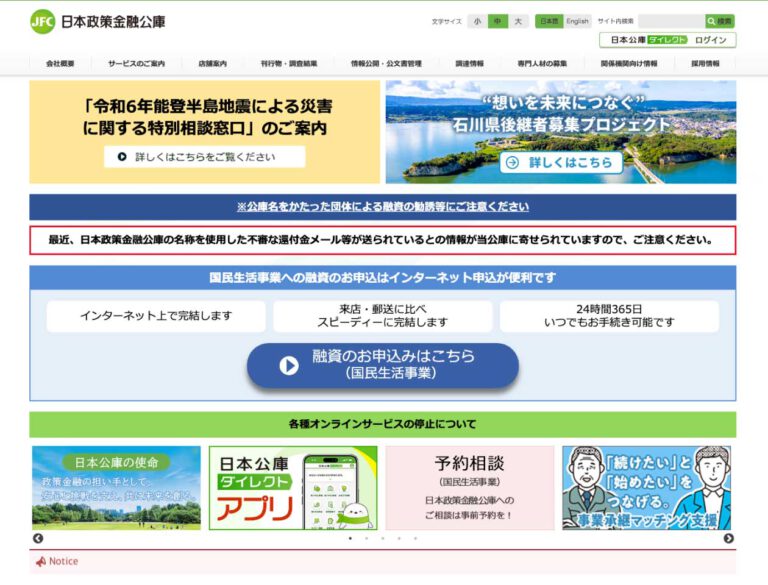Select the first carousel pagination dot
The height and width of the screenshot is (585, 768).
[x=350, y=538]
